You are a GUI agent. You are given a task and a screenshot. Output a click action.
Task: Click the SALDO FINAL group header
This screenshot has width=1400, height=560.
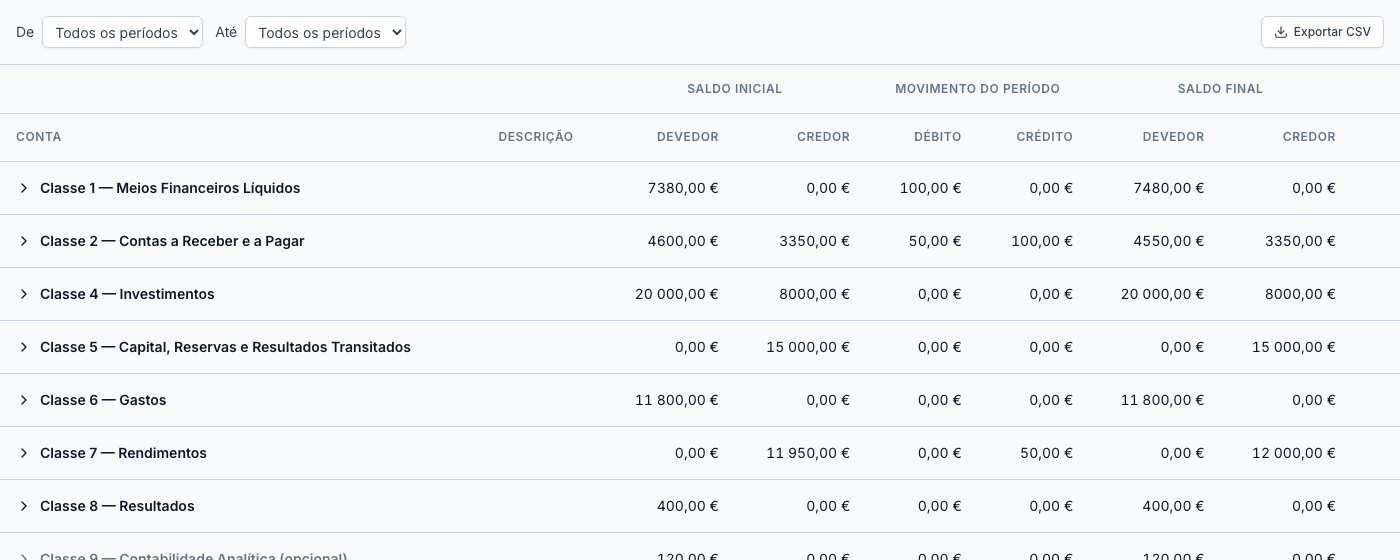point(1220,89)
